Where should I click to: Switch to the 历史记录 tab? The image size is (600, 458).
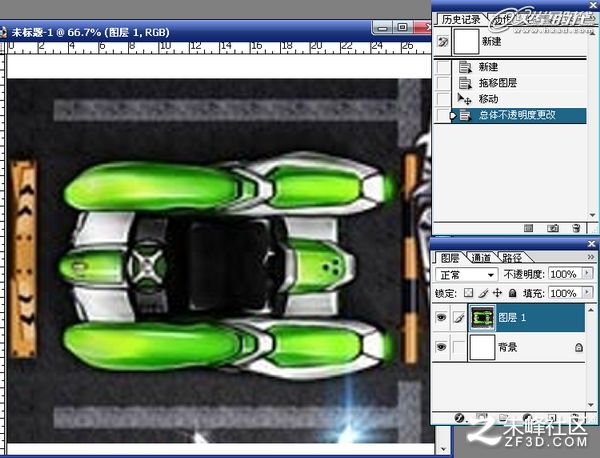[460, 19]
